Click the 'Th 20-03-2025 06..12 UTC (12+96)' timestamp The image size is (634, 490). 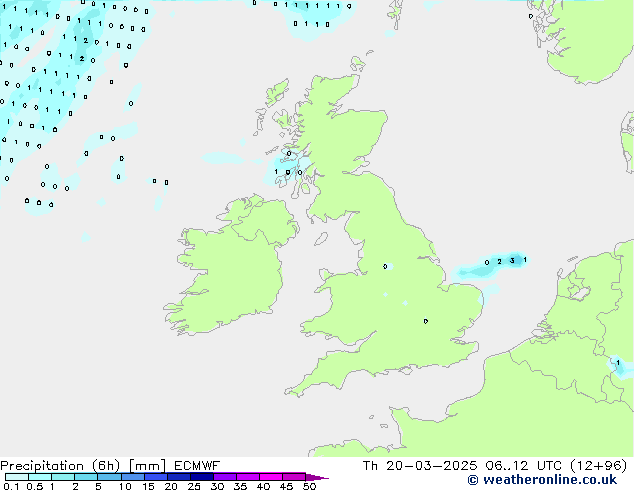click(x=495, y=466)
